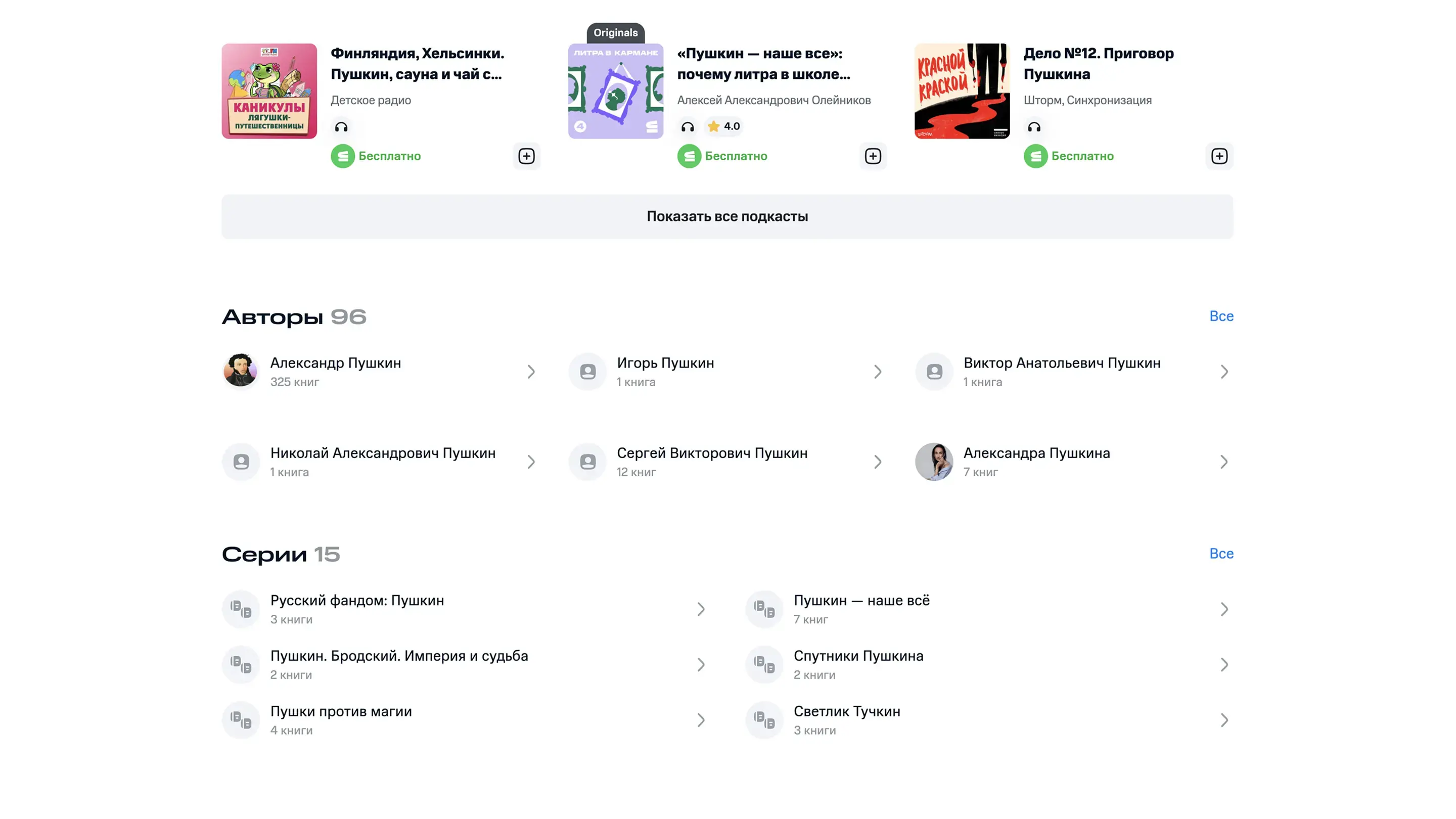Click green subscription icon under Дело №12

[1035, 156]
